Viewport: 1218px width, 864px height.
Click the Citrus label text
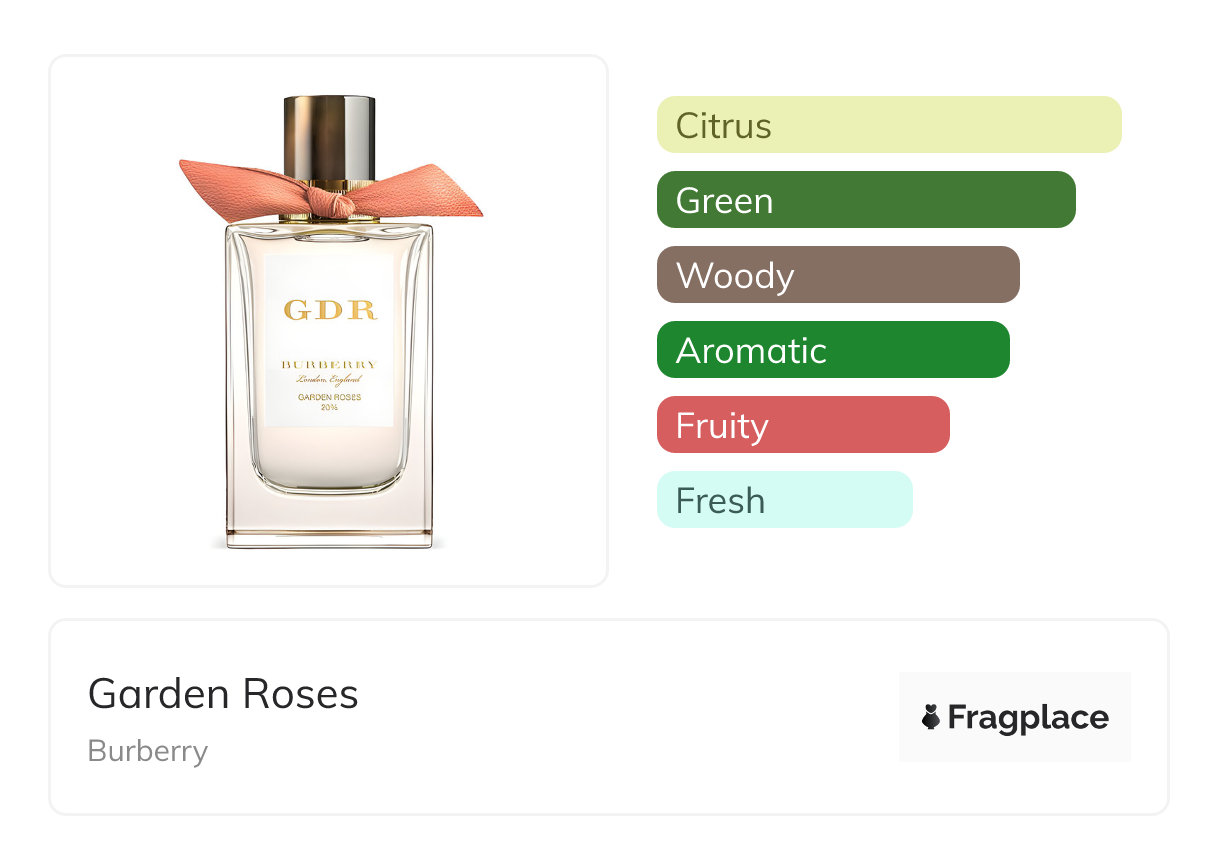[724, 125]
